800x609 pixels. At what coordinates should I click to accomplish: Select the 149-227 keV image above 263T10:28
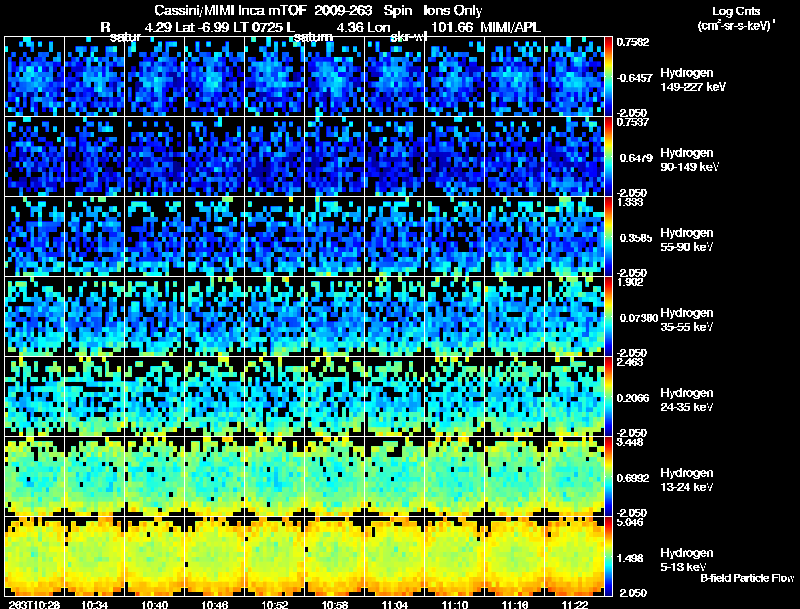click(35, 77)
